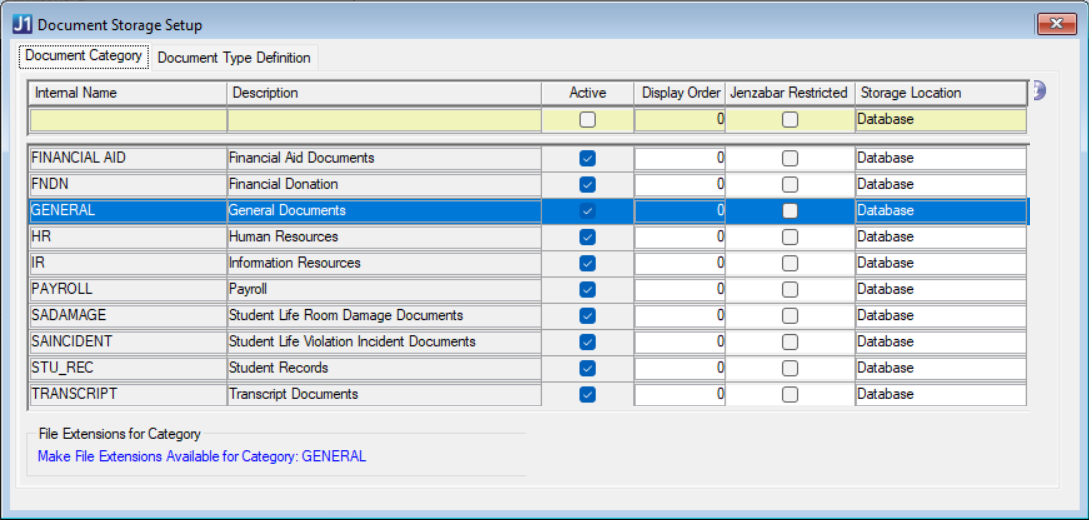Click Make File Extensions Available for Category link
Viewport: 1089px width, 520px height.
click(202, 456)
